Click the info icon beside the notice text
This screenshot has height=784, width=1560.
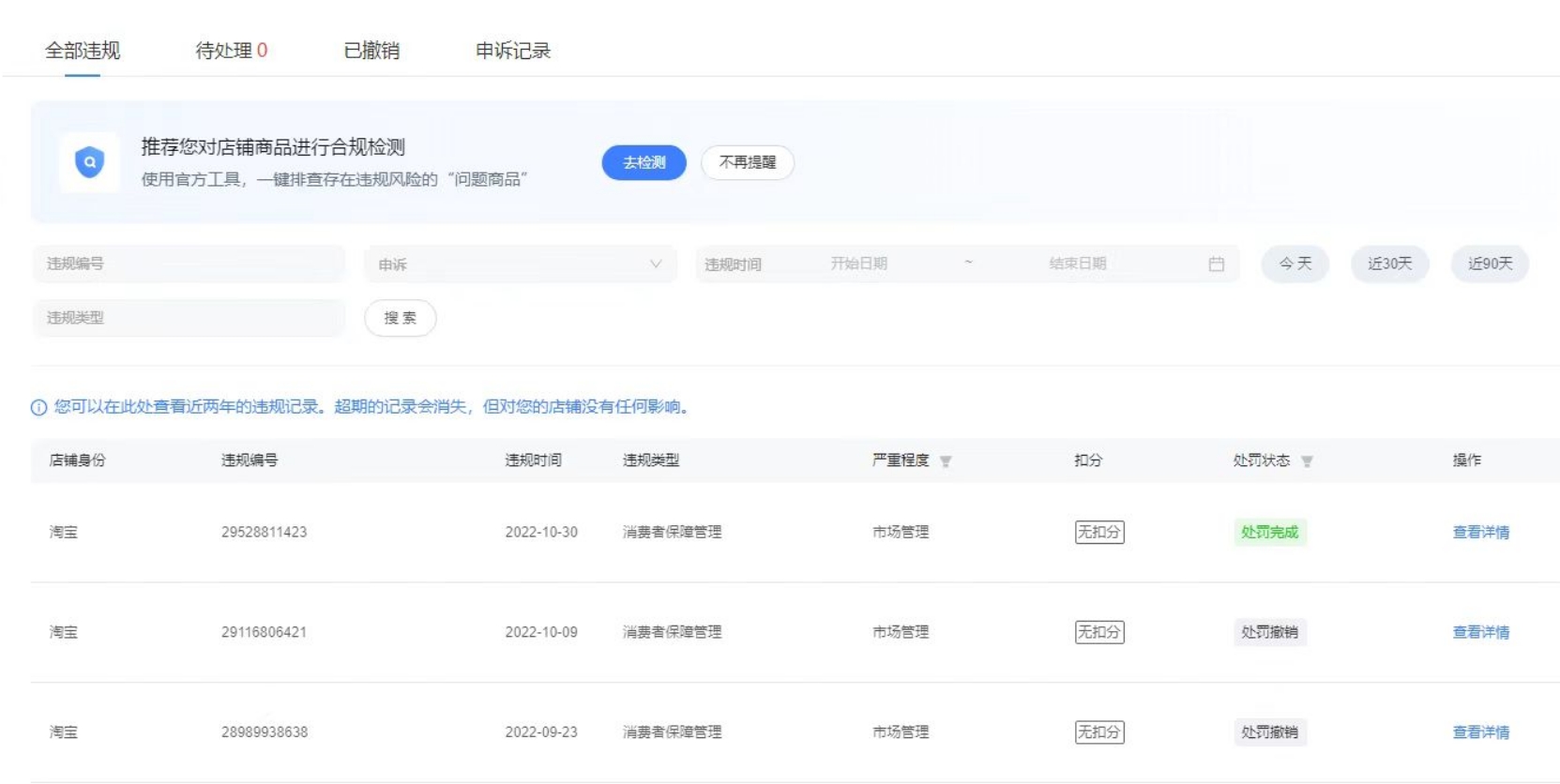[38, 407]
